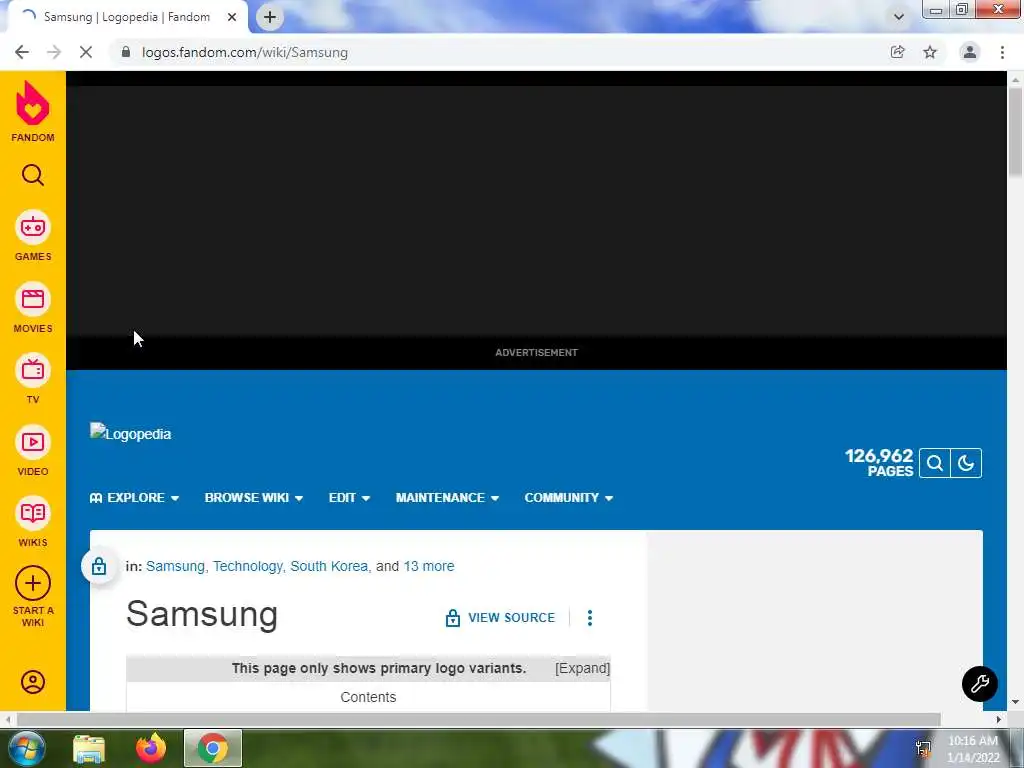1024x768 pixels.
Task: Open Firefox from the taskbar
Action: 151,748
